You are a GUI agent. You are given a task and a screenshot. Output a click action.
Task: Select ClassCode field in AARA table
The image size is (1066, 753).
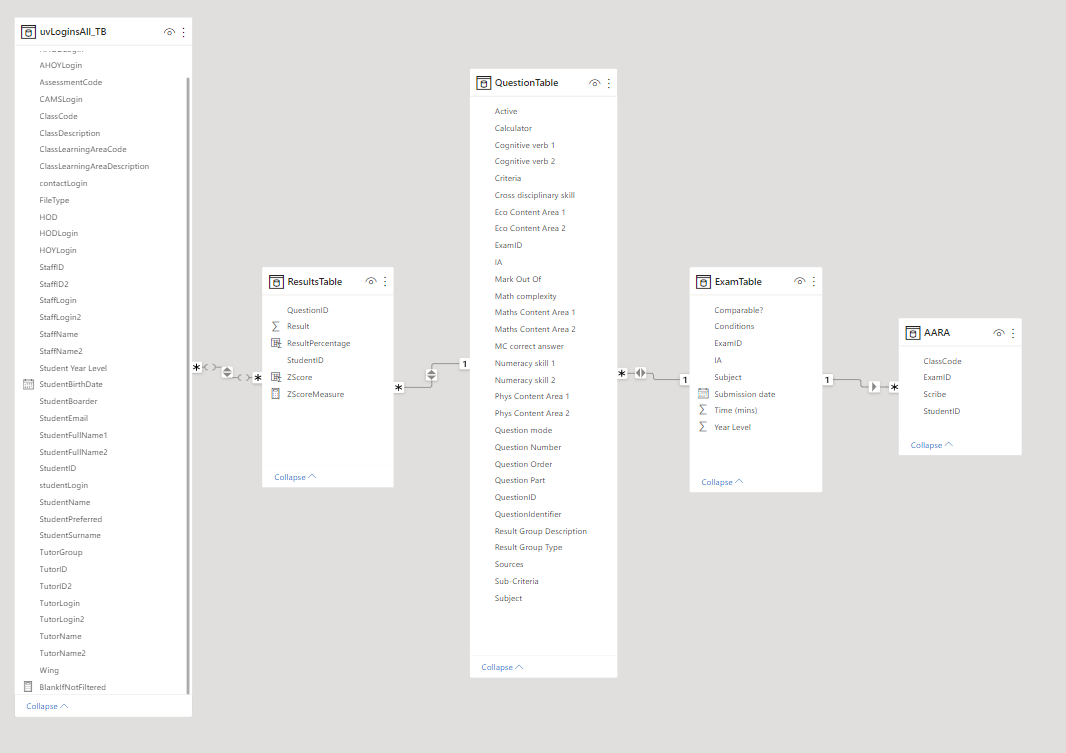coord(942,361)
